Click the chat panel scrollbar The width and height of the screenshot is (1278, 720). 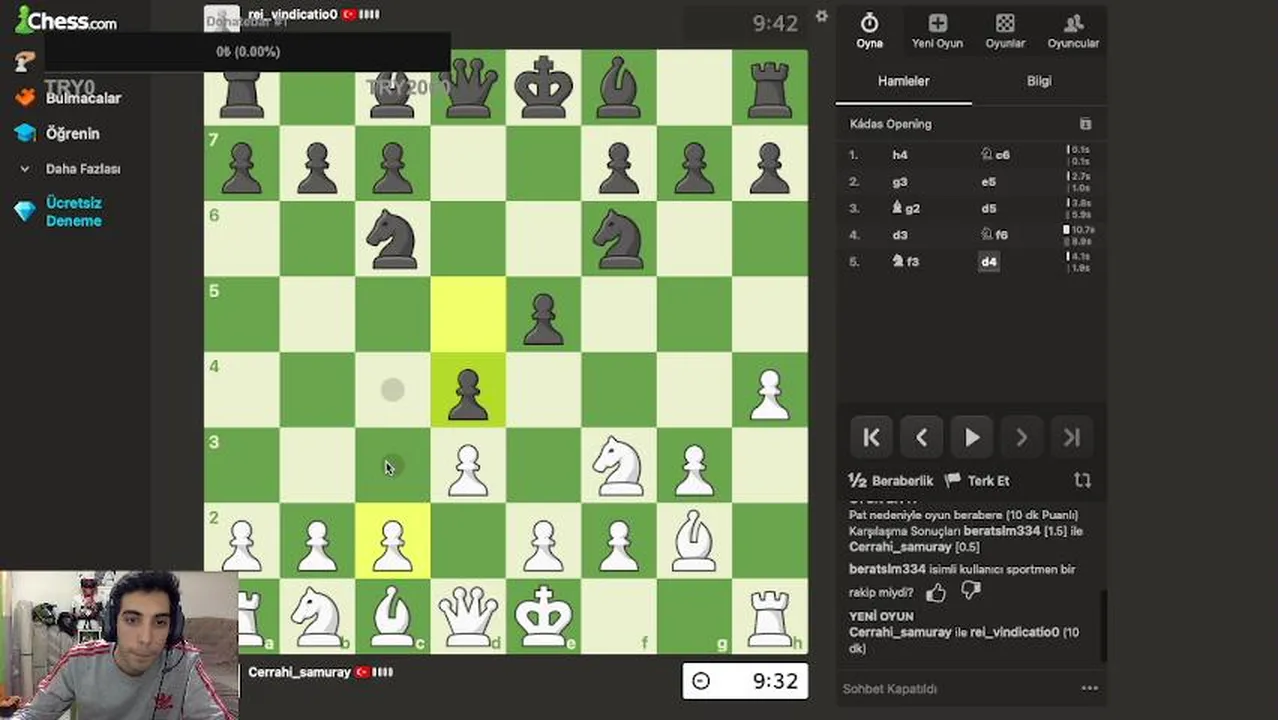[1103, 625]
